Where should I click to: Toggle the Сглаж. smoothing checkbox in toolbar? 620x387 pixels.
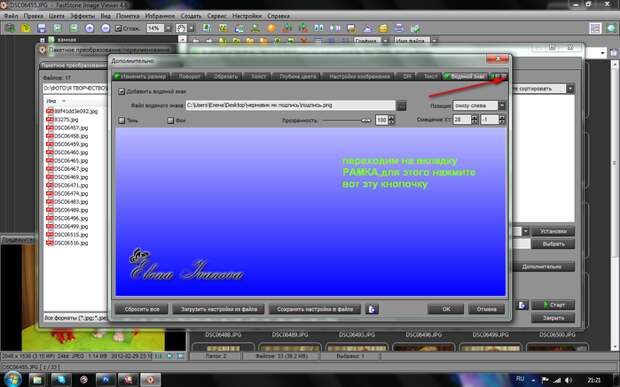click(x=118, y=28)
